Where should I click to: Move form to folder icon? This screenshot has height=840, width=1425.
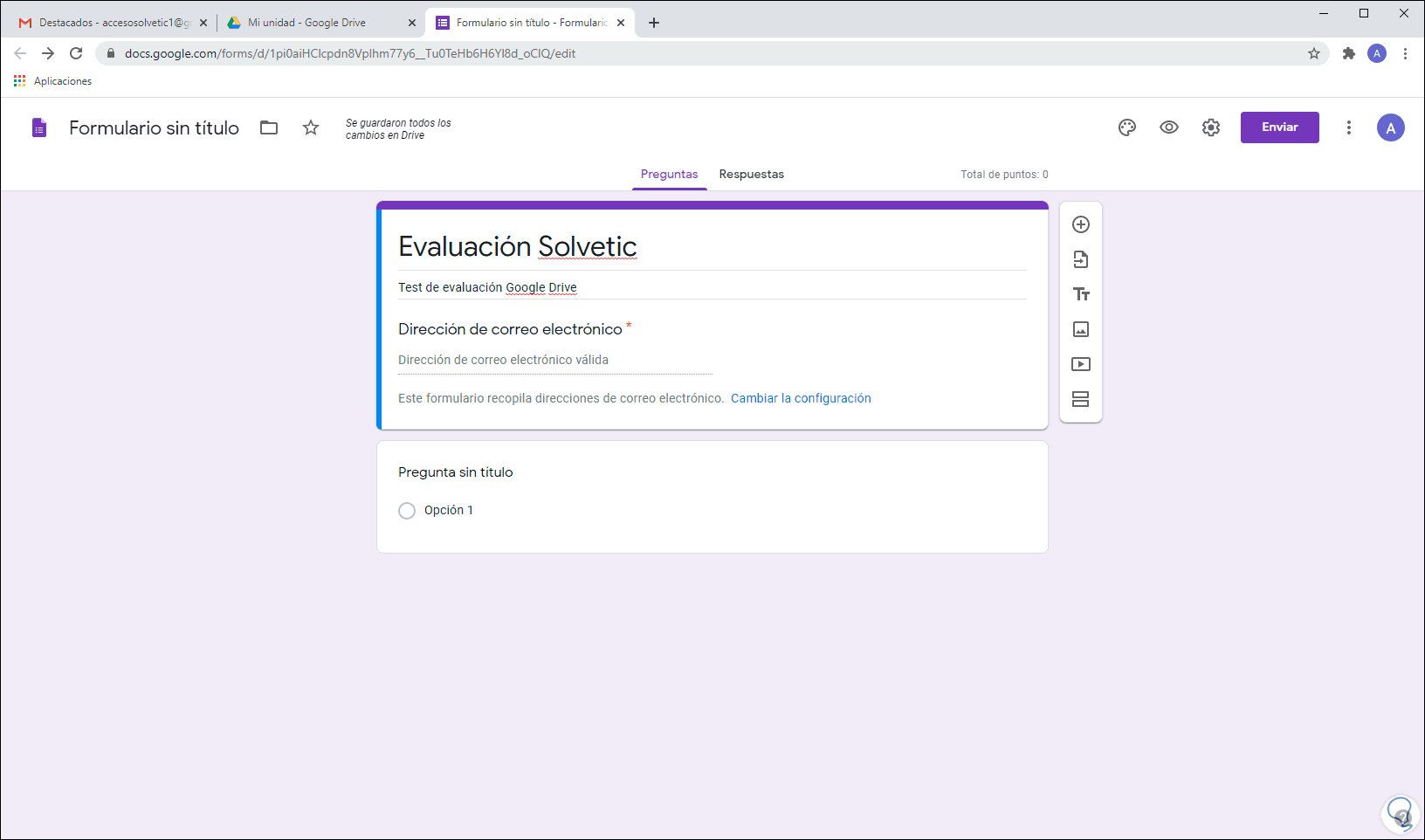(x=269, y=127)
